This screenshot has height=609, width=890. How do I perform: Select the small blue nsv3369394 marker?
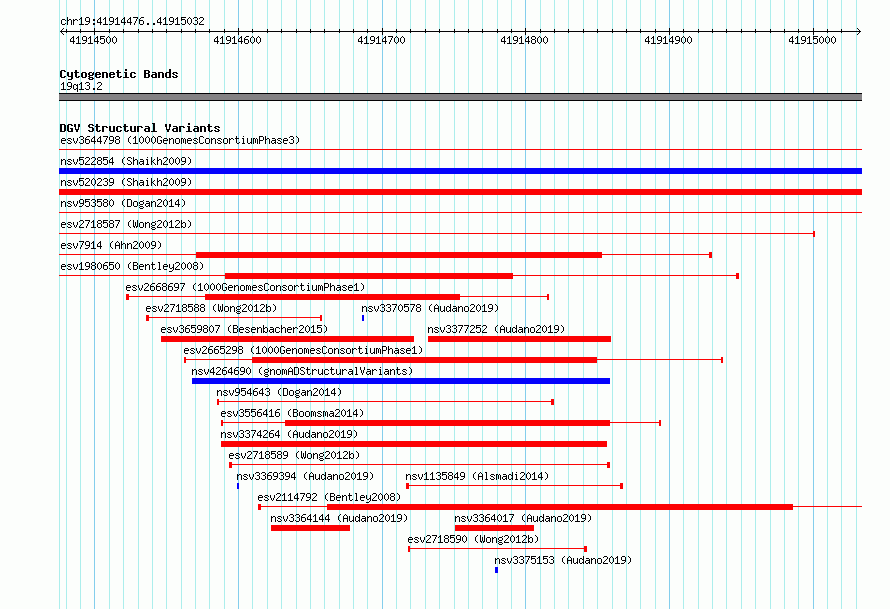(x=238, y=486)
